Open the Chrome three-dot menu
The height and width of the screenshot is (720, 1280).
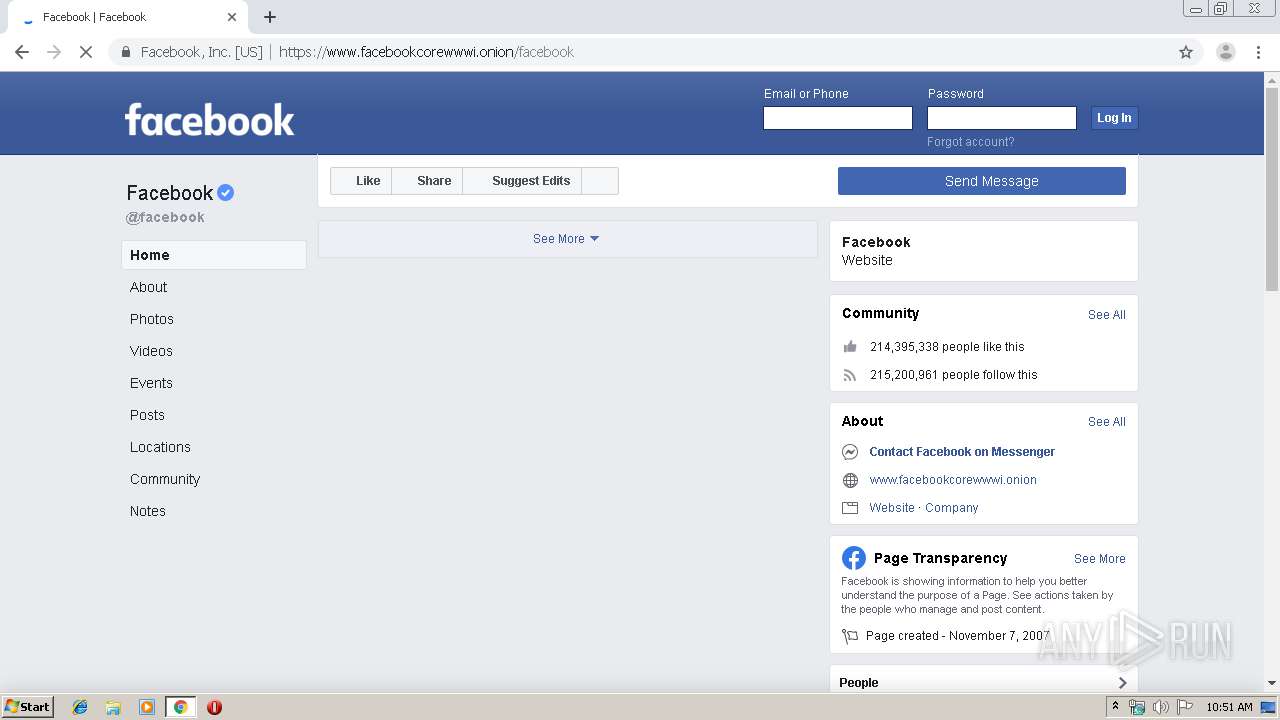pyautogui.click(x=1259, y=52)
